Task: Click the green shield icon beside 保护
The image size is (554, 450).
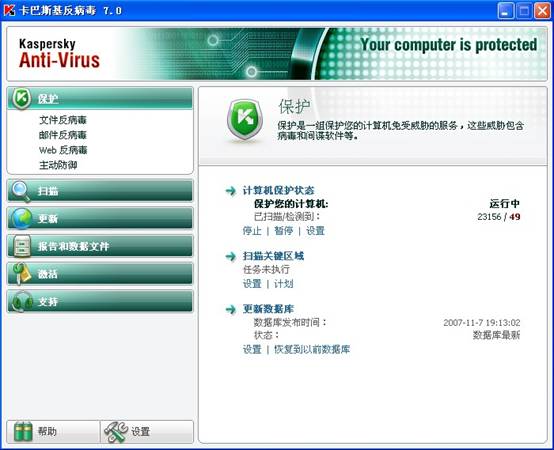Action: (22, 98)
